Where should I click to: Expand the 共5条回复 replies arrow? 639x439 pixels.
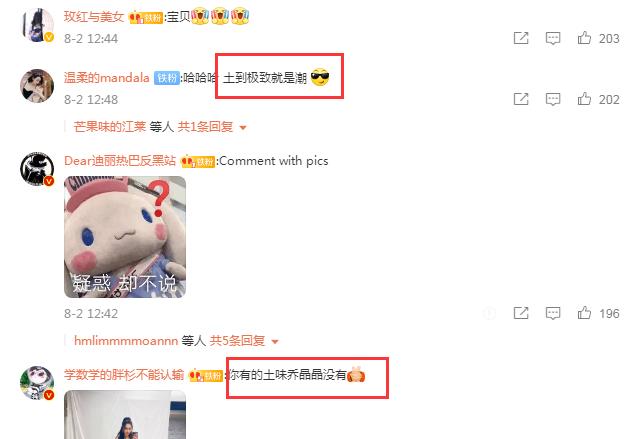click(275, 342)
